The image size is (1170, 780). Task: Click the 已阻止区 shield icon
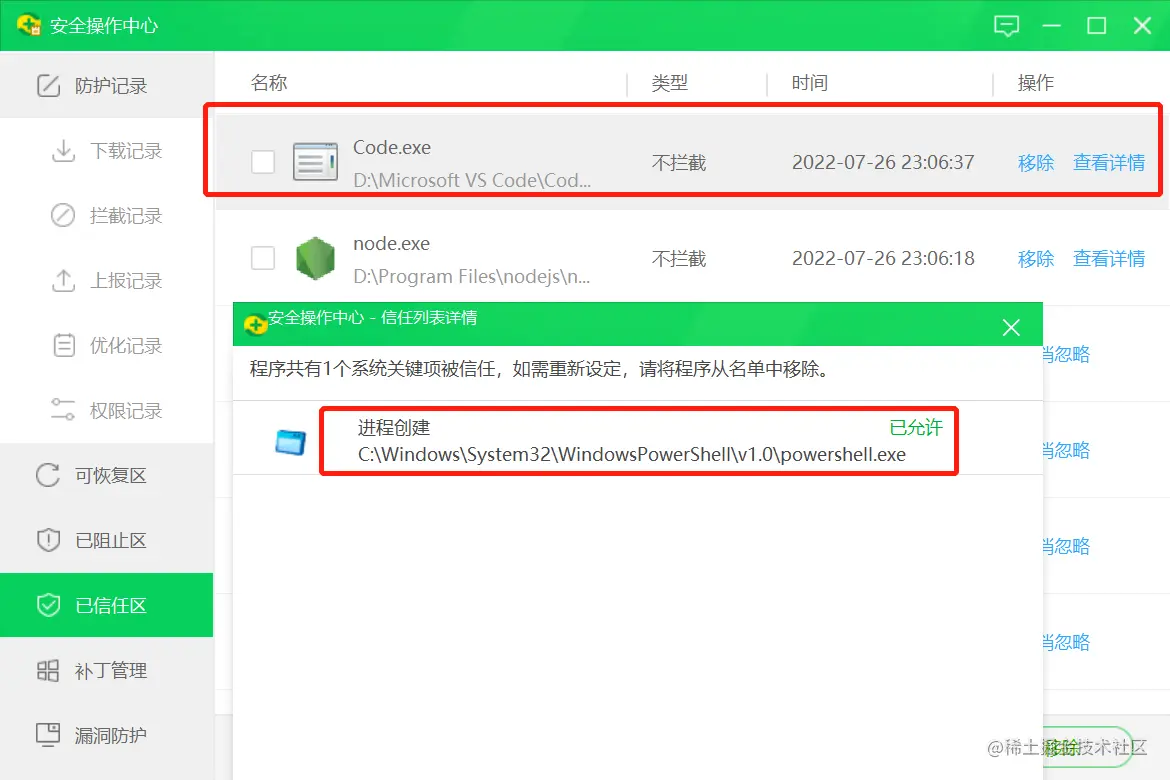(49, 540)
